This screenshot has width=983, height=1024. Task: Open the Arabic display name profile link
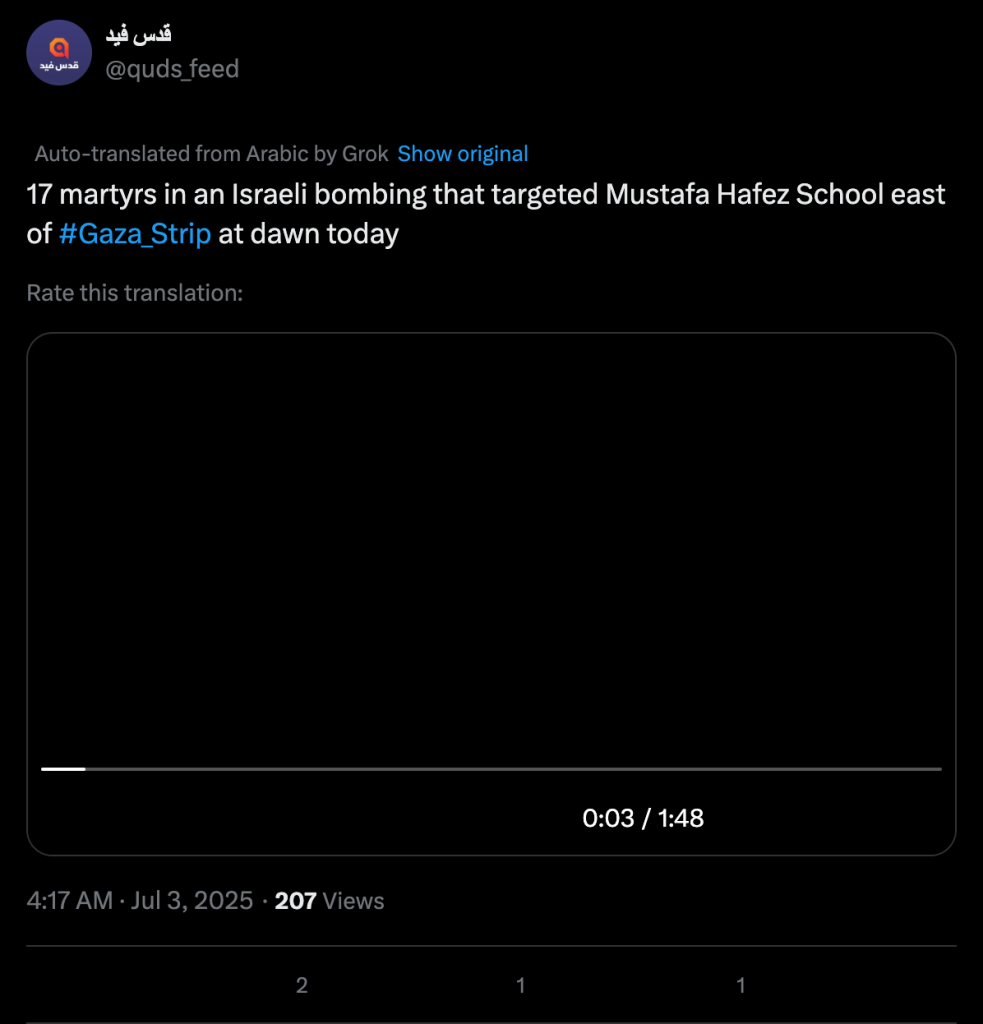138,35
